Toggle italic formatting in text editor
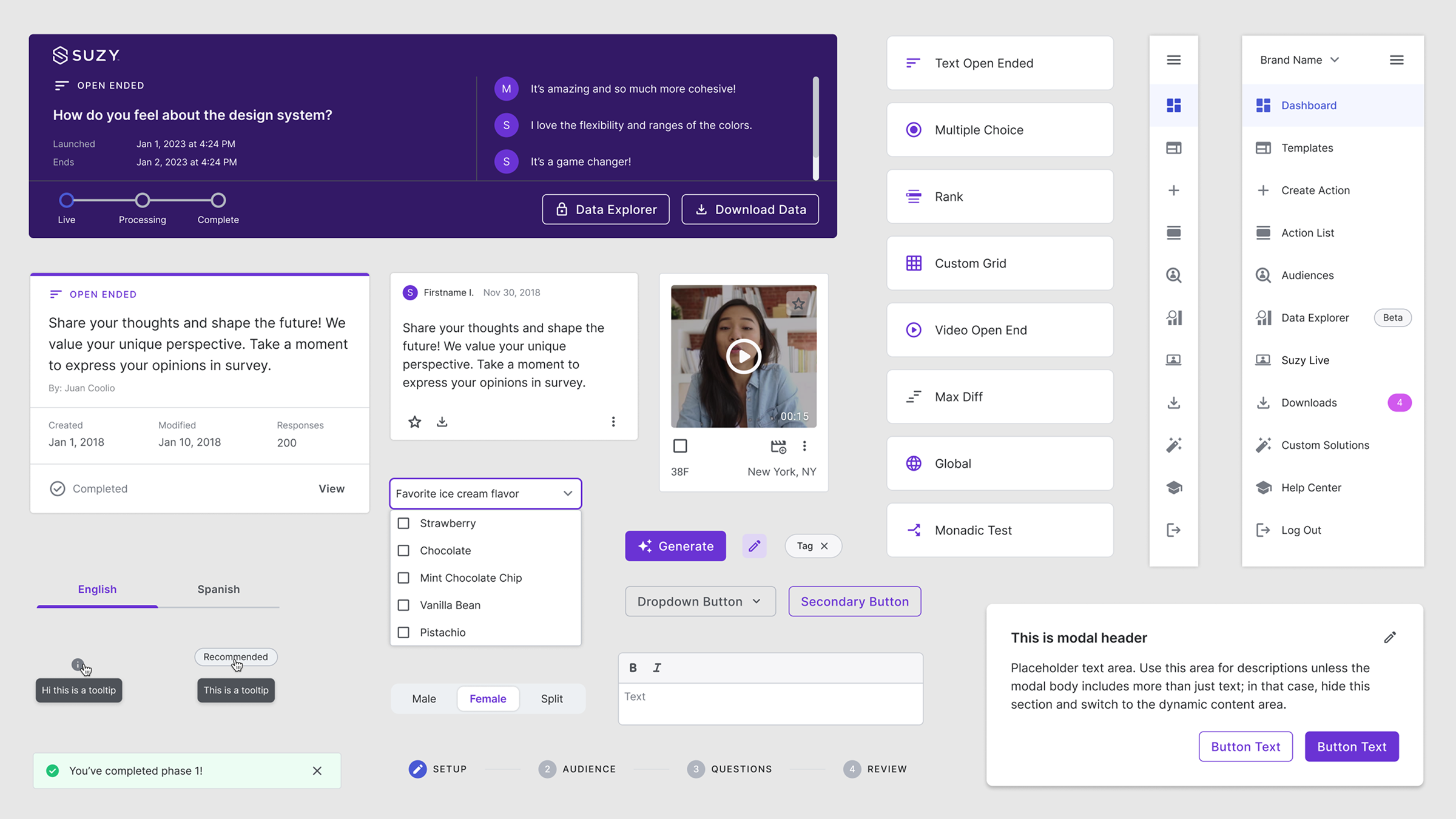Viewport: 1456px width, 819px height. coord(657,667)
